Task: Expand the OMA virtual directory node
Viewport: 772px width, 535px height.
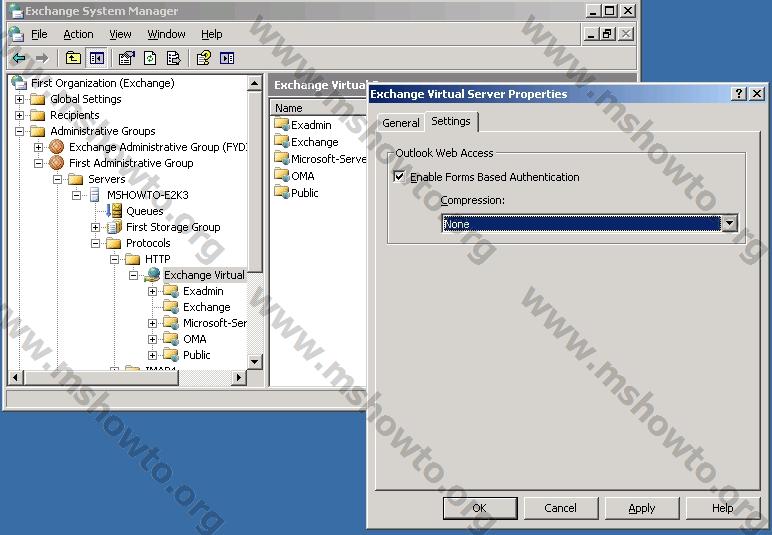Action: click(x=153, y=339)
